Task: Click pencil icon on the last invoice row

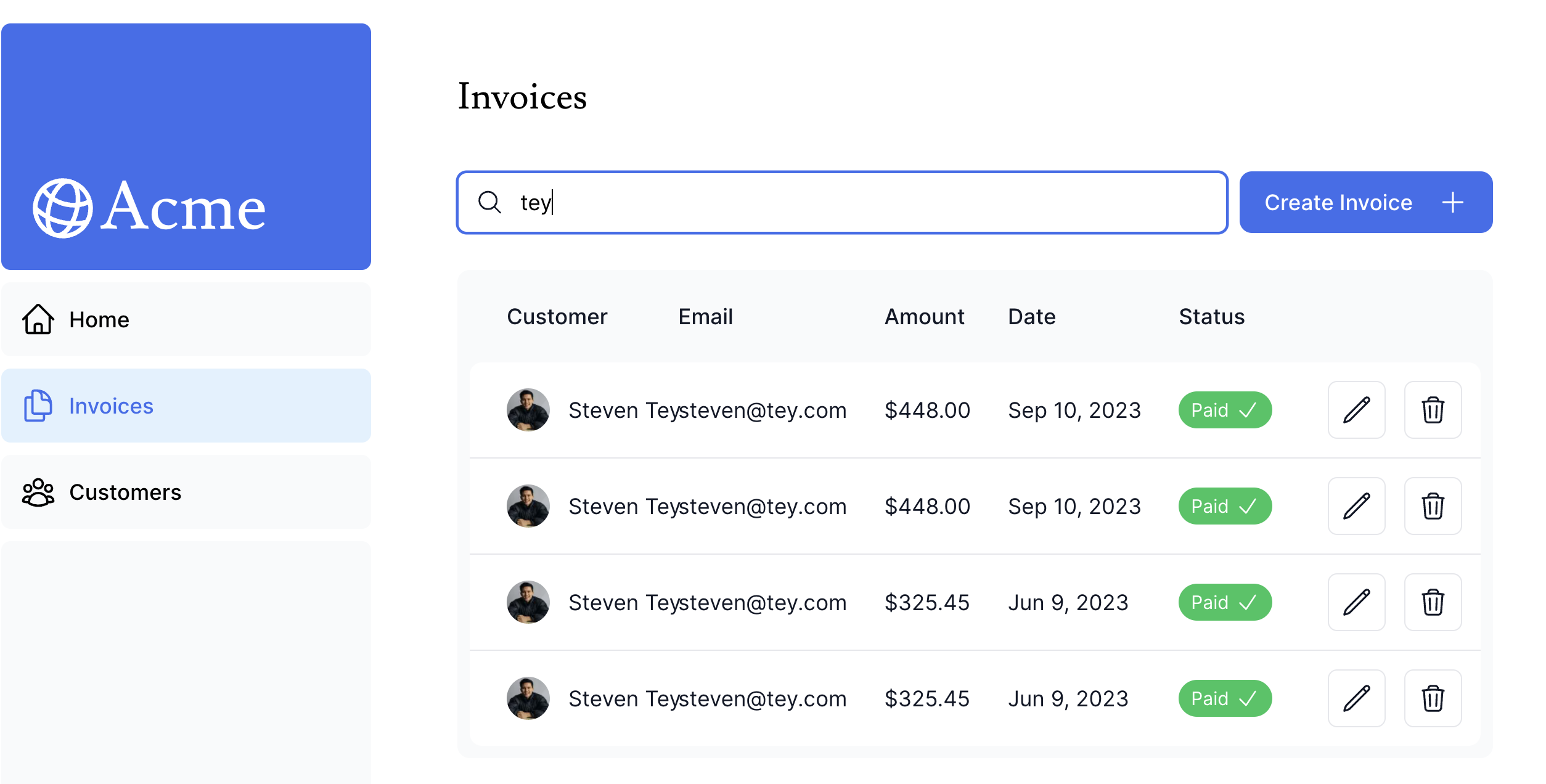Action: [x=1356, y=698]
